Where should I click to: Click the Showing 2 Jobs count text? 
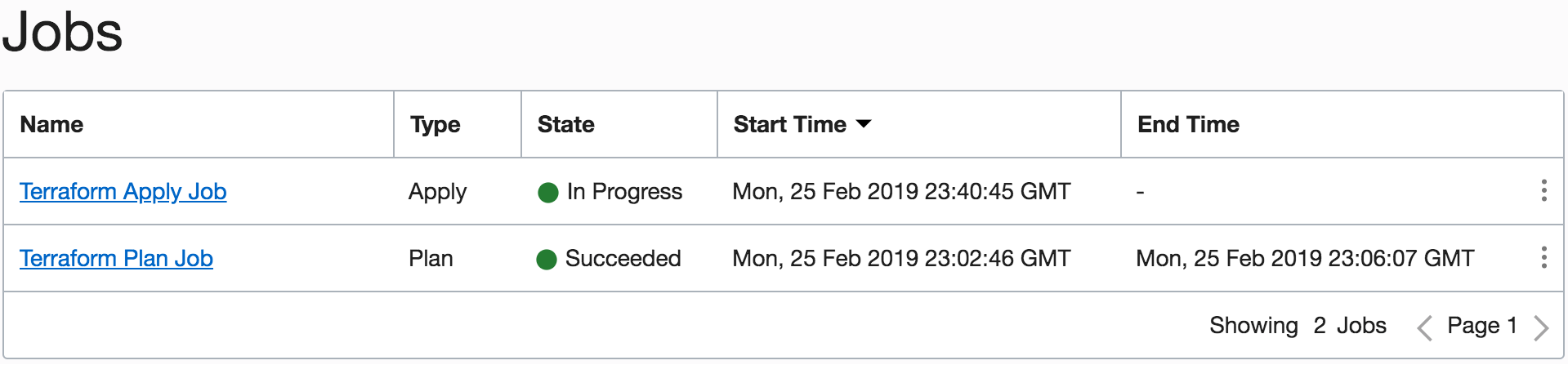(1298, 325)
